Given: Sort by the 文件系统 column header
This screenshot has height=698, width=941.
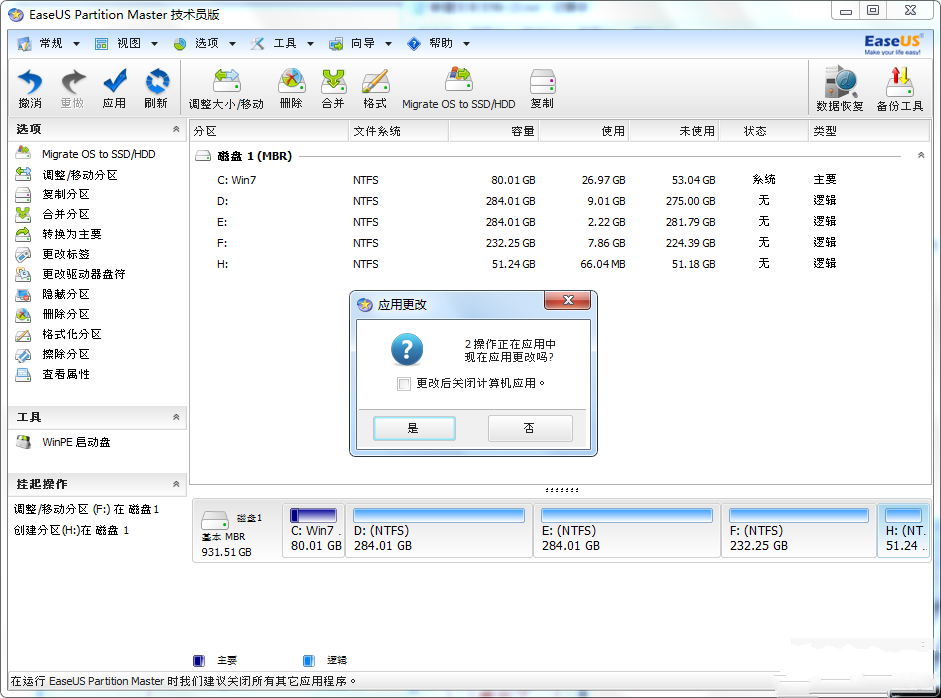Looking at the screenshot, I should point(399,131).
